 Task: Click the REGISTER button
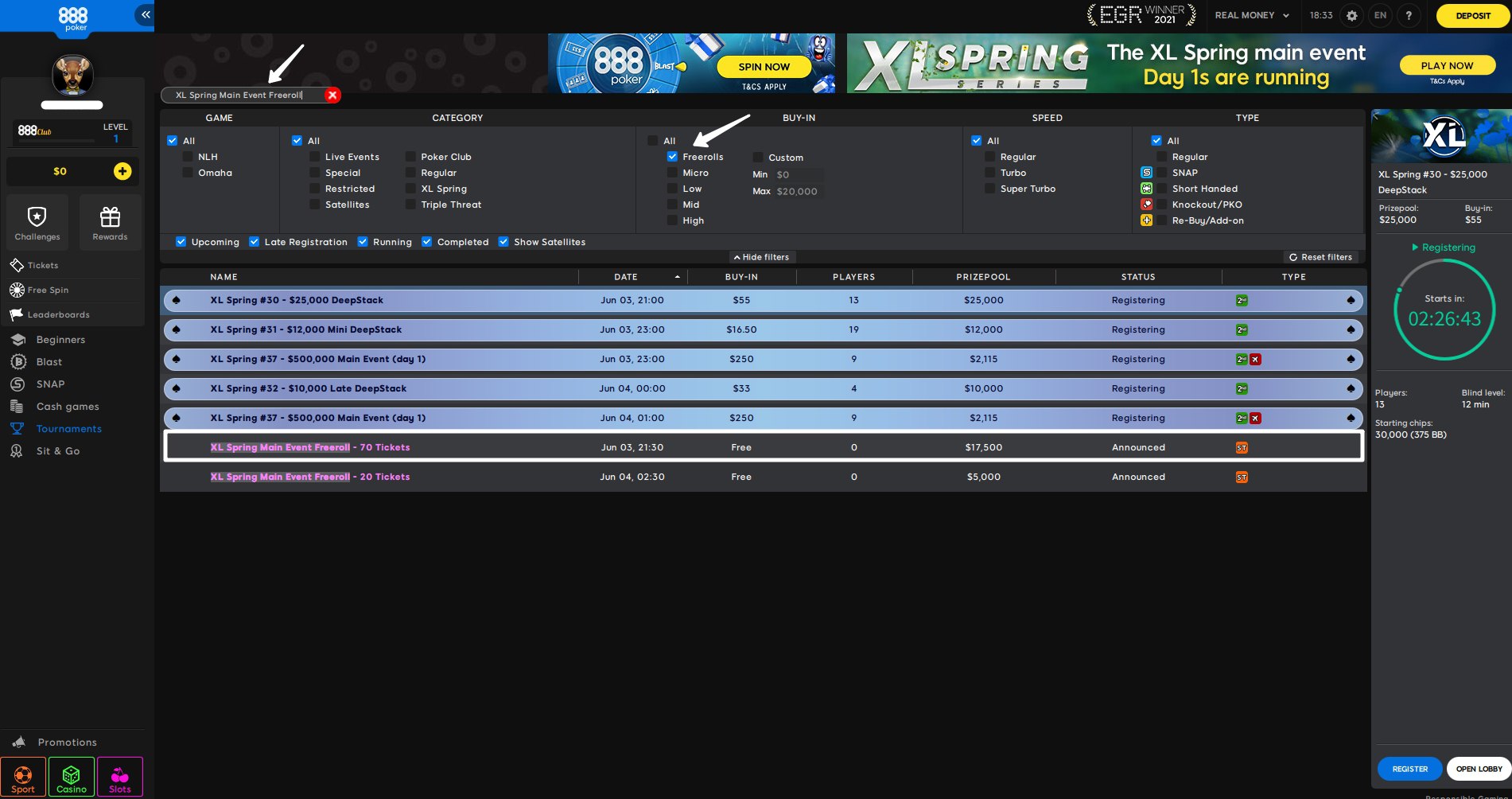[1409, 769]
